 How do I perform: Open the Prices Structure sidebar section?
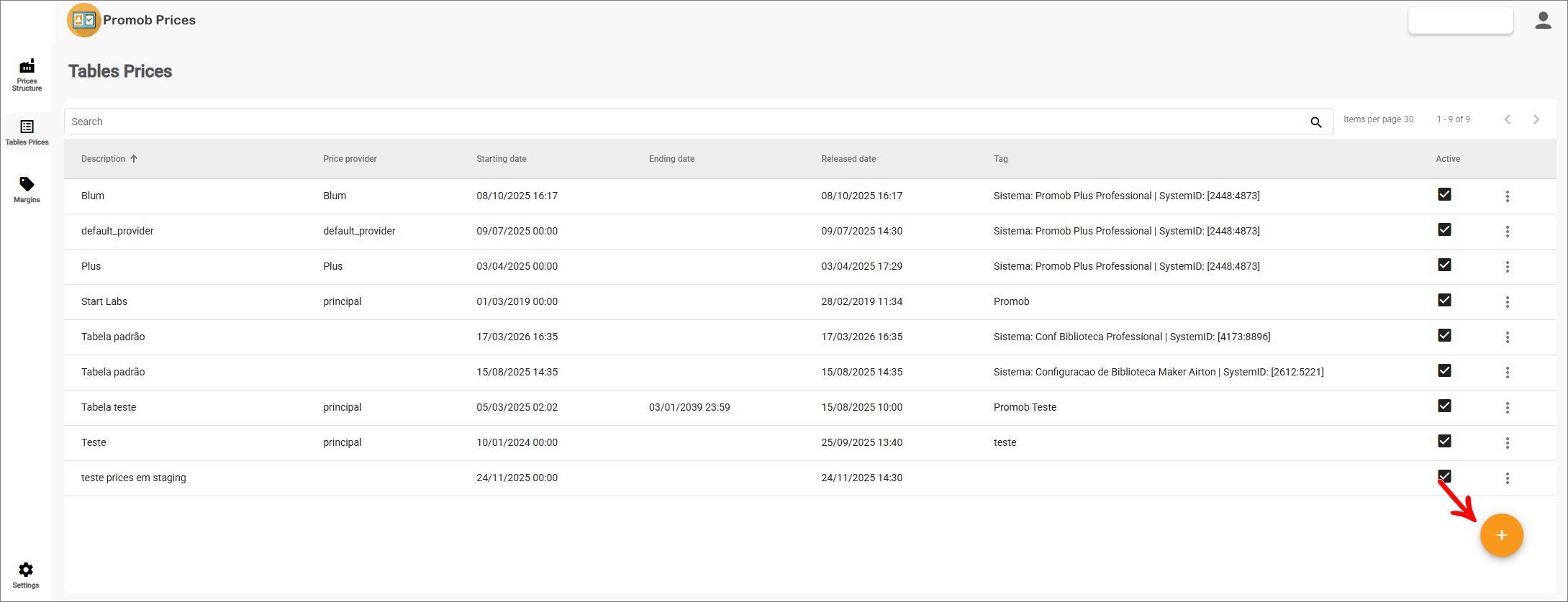[27, 75]
